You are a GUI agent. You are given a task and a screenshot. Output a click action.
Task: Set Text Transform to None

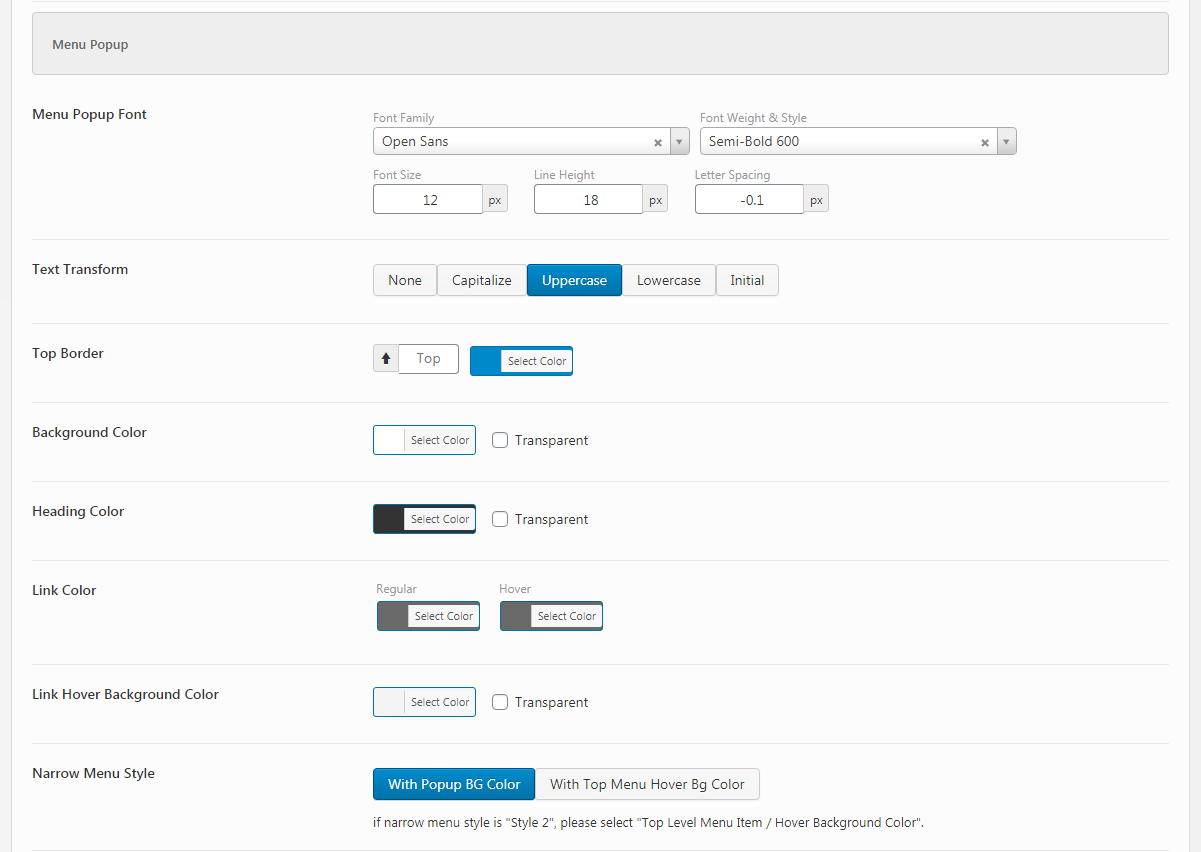[x=405, y=280]
